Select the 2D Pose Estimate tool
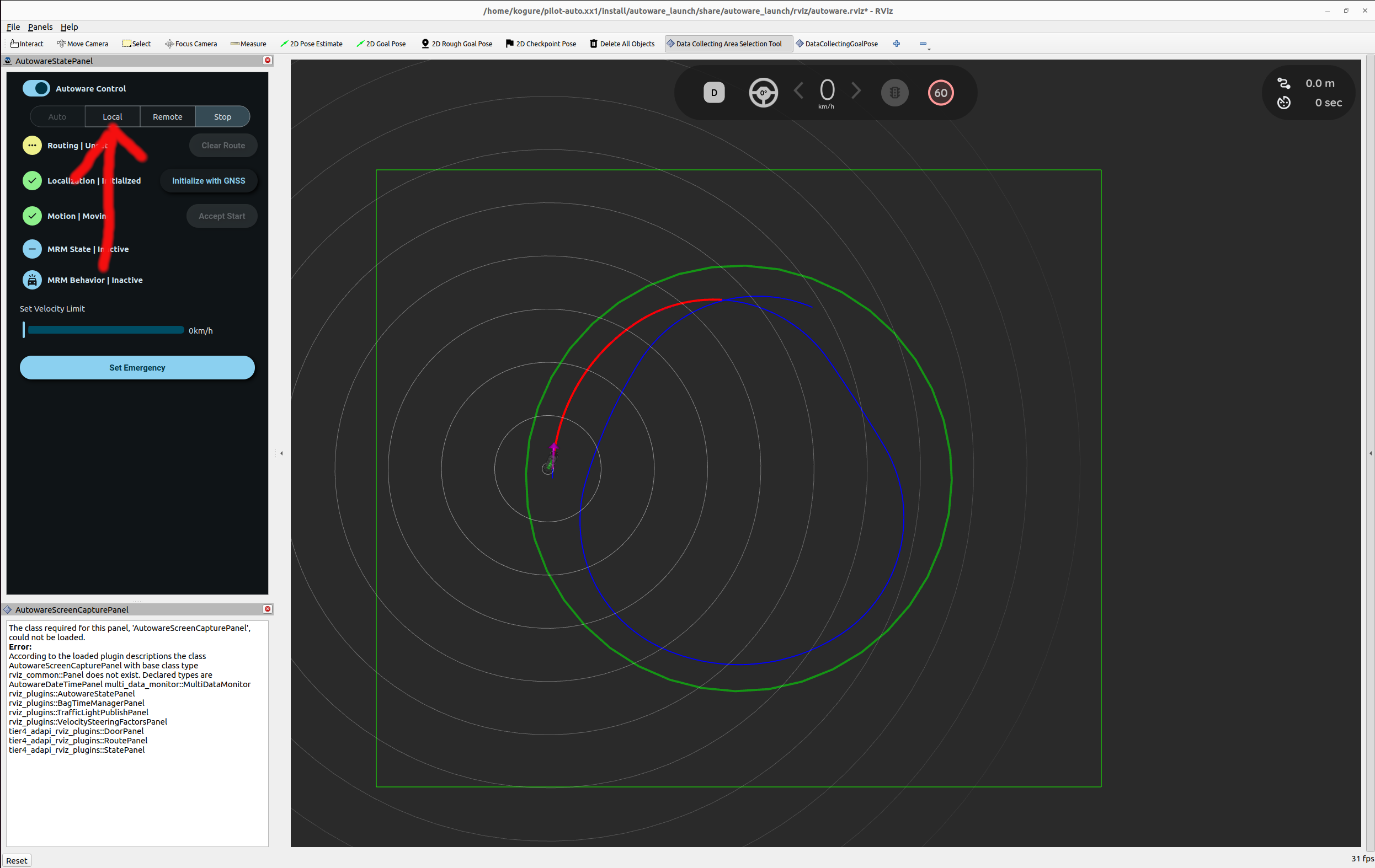The image size is (1375, 868). pos(311,44)
